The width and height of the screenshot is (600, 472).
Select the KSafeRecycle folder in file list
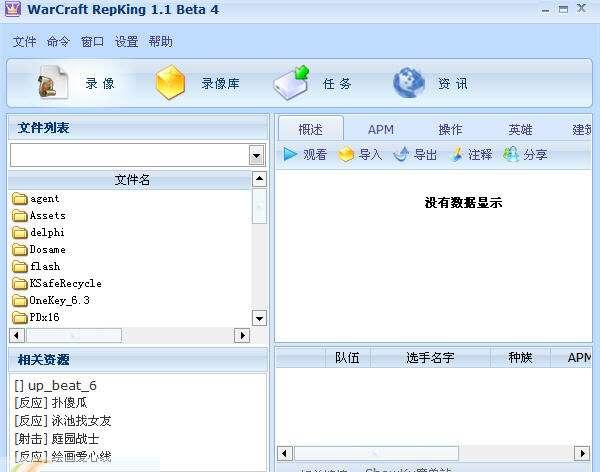pyautogui.click(x=65, y=283)
